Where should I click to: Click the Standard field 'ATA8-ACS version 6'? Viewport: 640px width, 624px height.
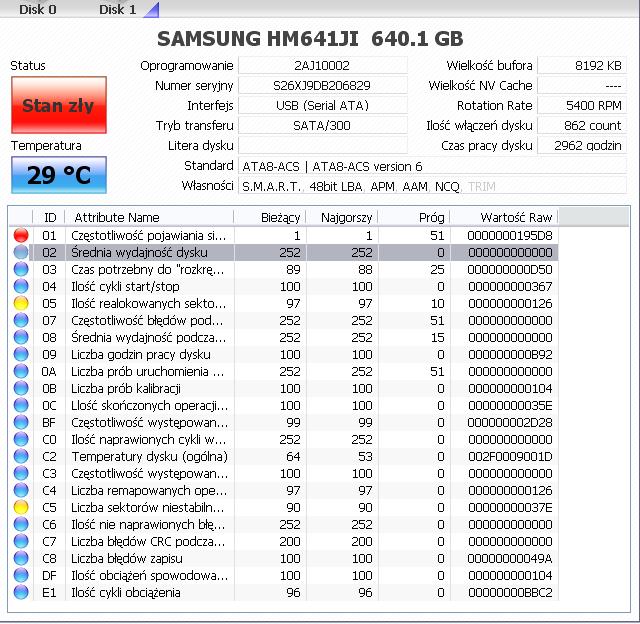click(x=432, y=166)
